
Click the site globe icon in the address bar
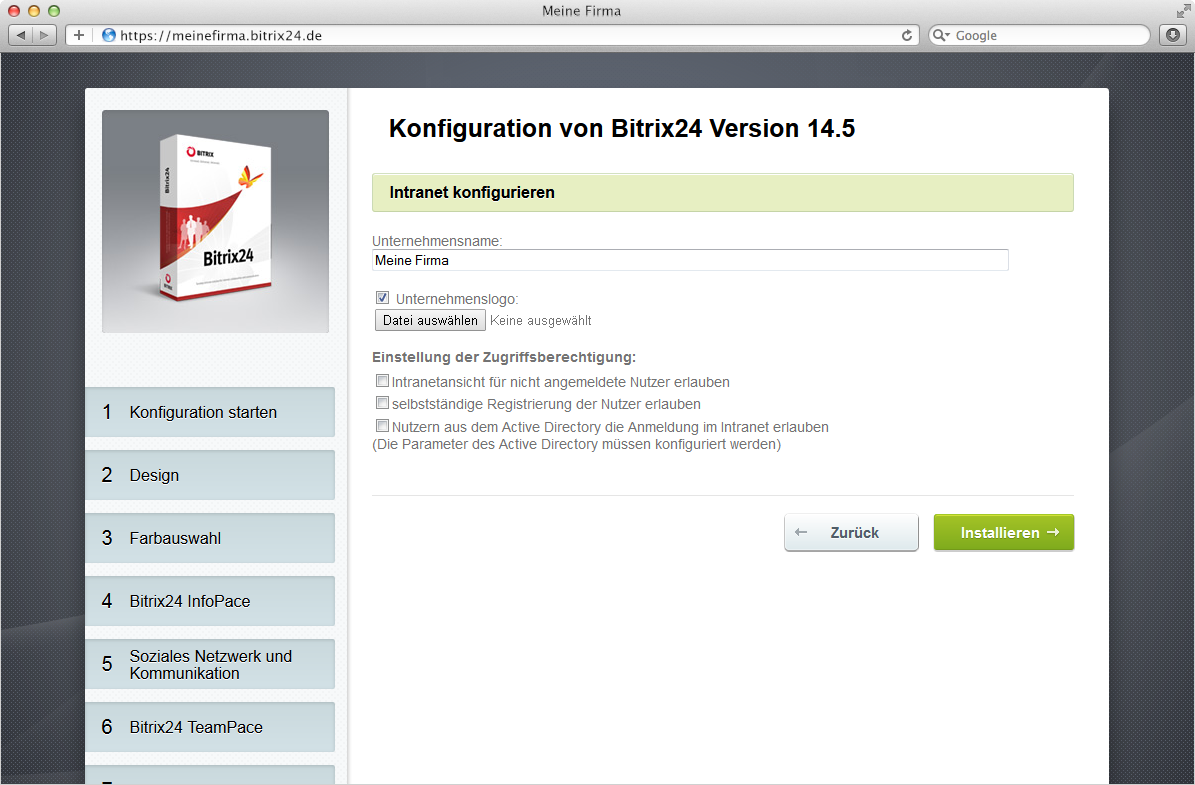pyautogui.click(x=109, y=35)
